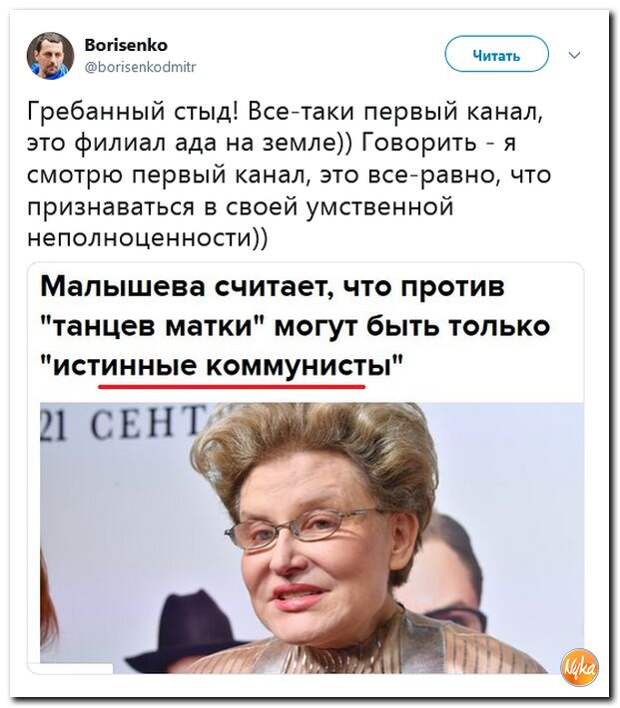Click the "Читать" follow button

tap(497, 54)
